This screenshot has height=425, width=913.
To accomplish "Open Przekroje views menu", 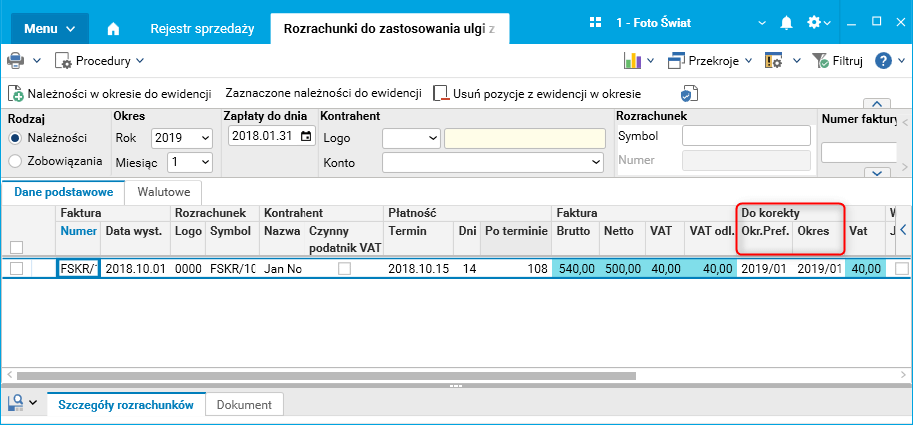I will coord(710,61).
